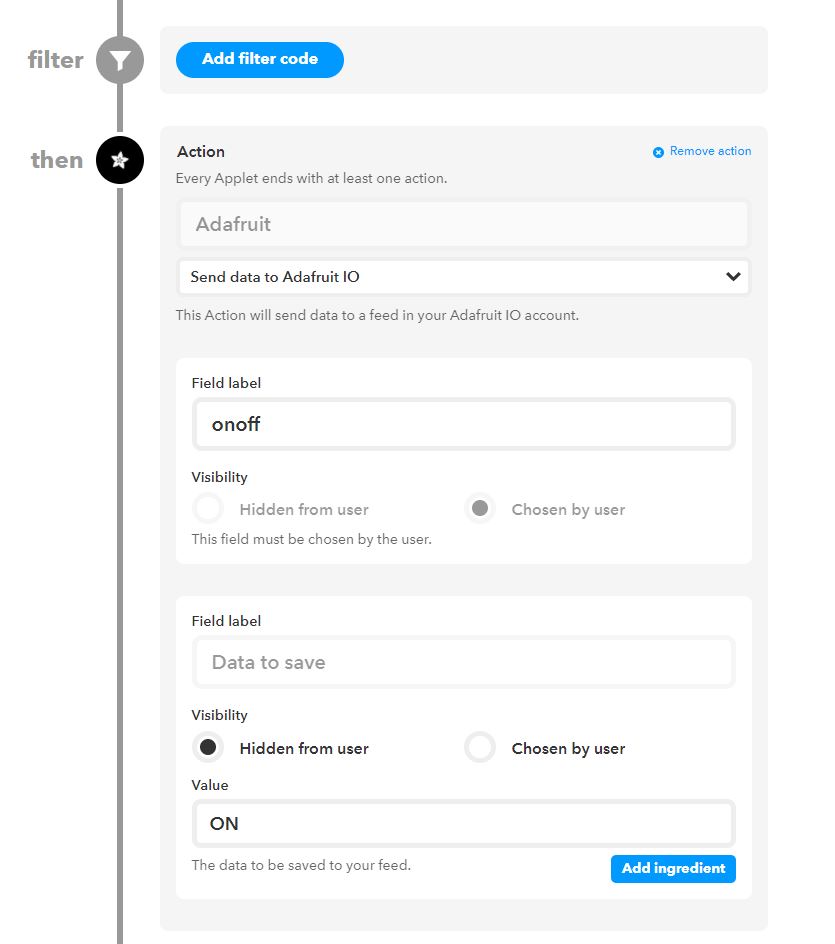Screen dimensions: 835x944
Task: Click the Add filter code button
Action: (x=259, y=59)
